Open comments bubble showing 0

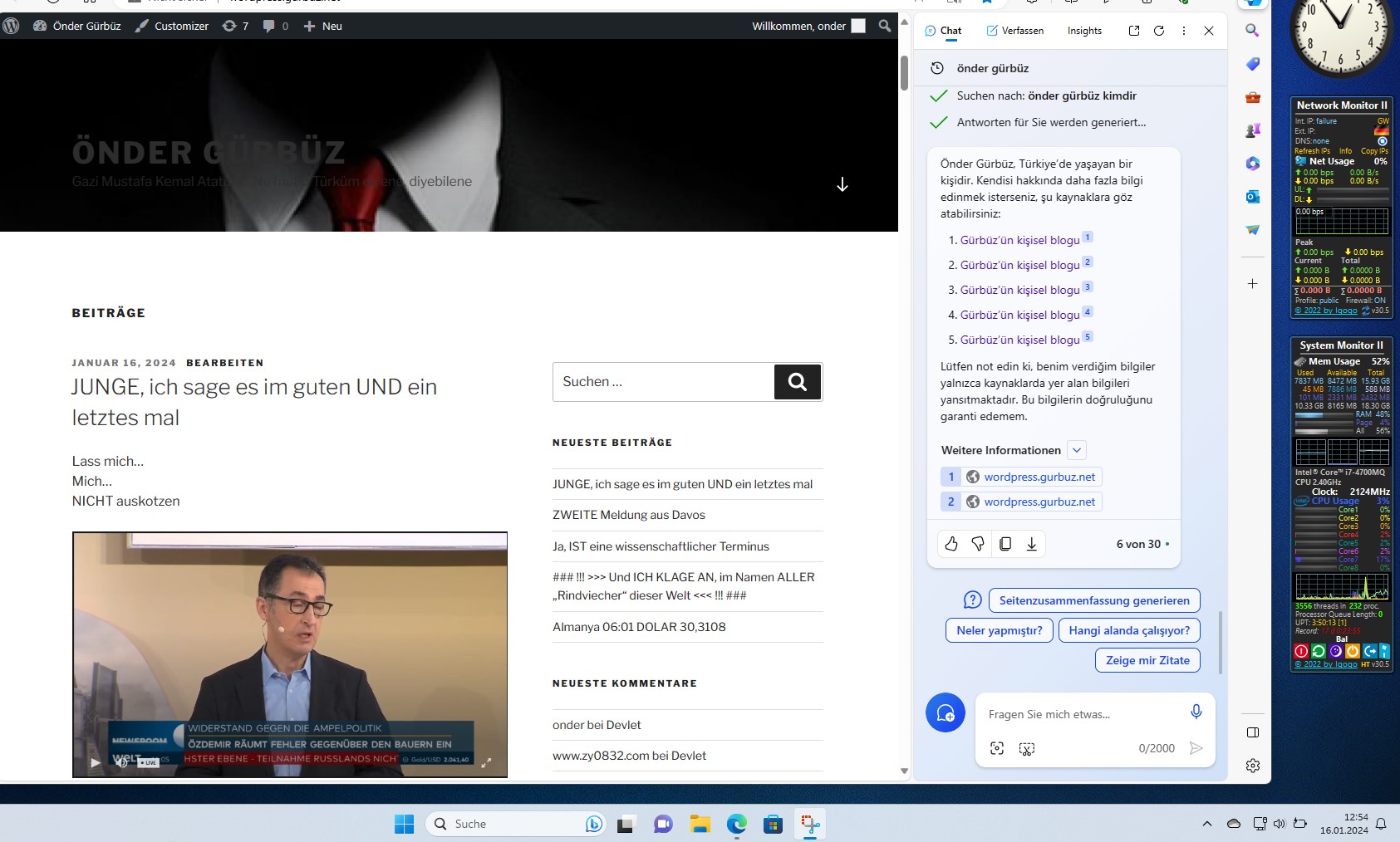click(x=276, y=26)
